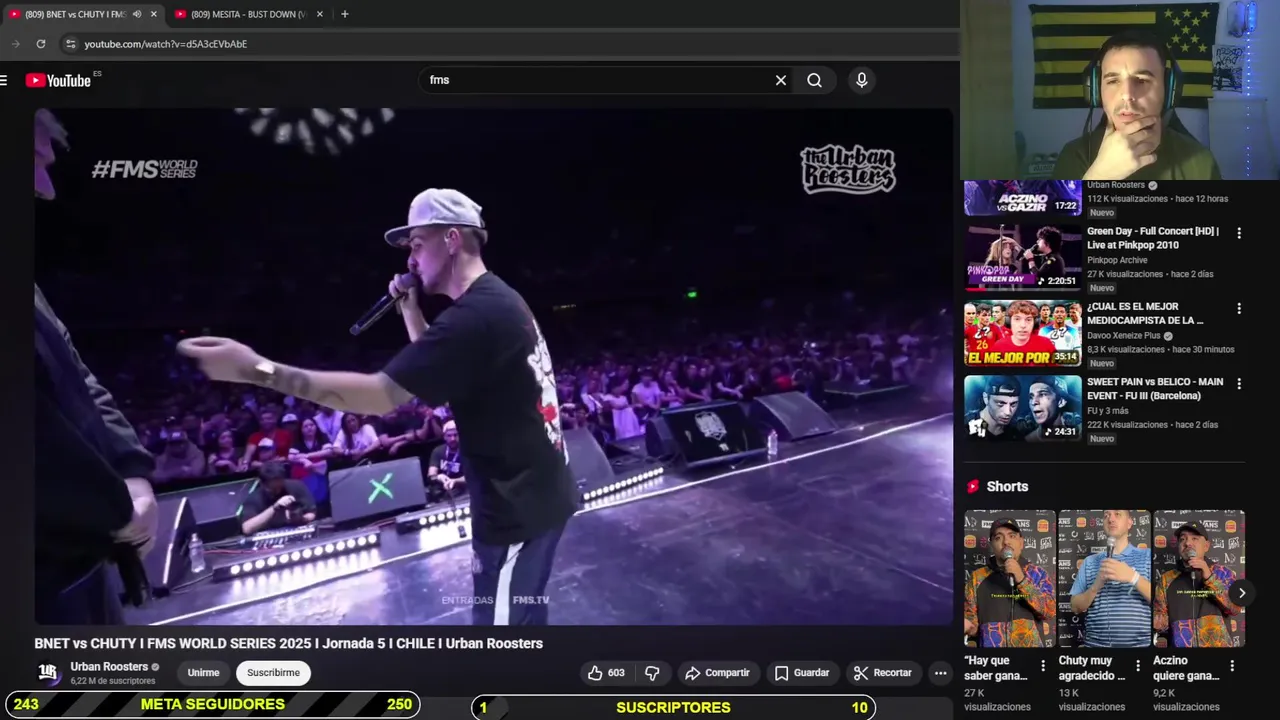Show next Shorts with the right arrow
The height and width of the screenshot is (720, 1280).
(x=1242, y=593)
